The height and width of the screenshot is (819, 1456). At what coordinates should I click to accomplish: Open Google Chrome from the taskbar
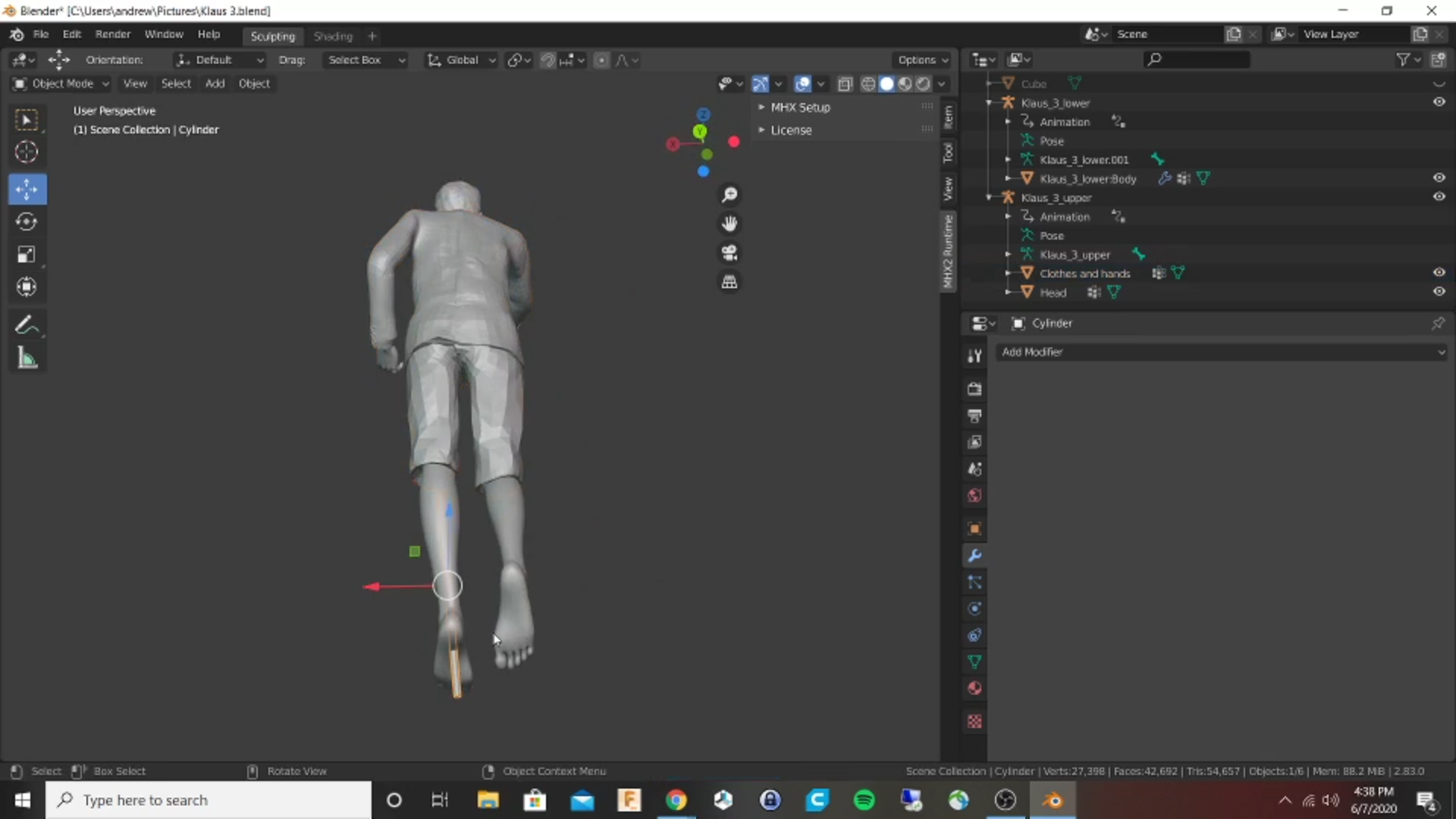coord(676,800)
